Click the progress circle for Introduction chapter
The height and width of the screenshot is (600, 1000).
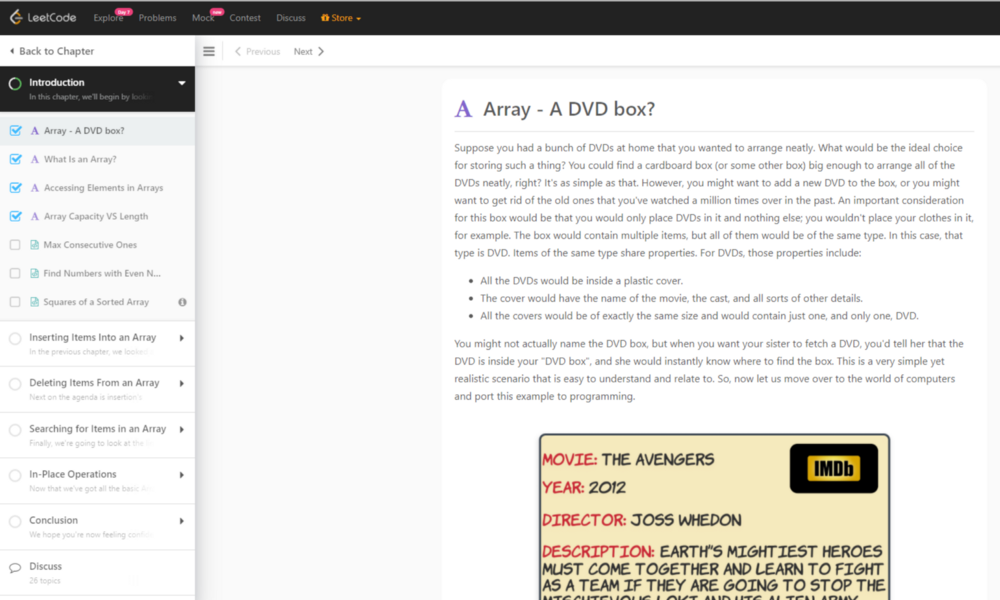15,84
